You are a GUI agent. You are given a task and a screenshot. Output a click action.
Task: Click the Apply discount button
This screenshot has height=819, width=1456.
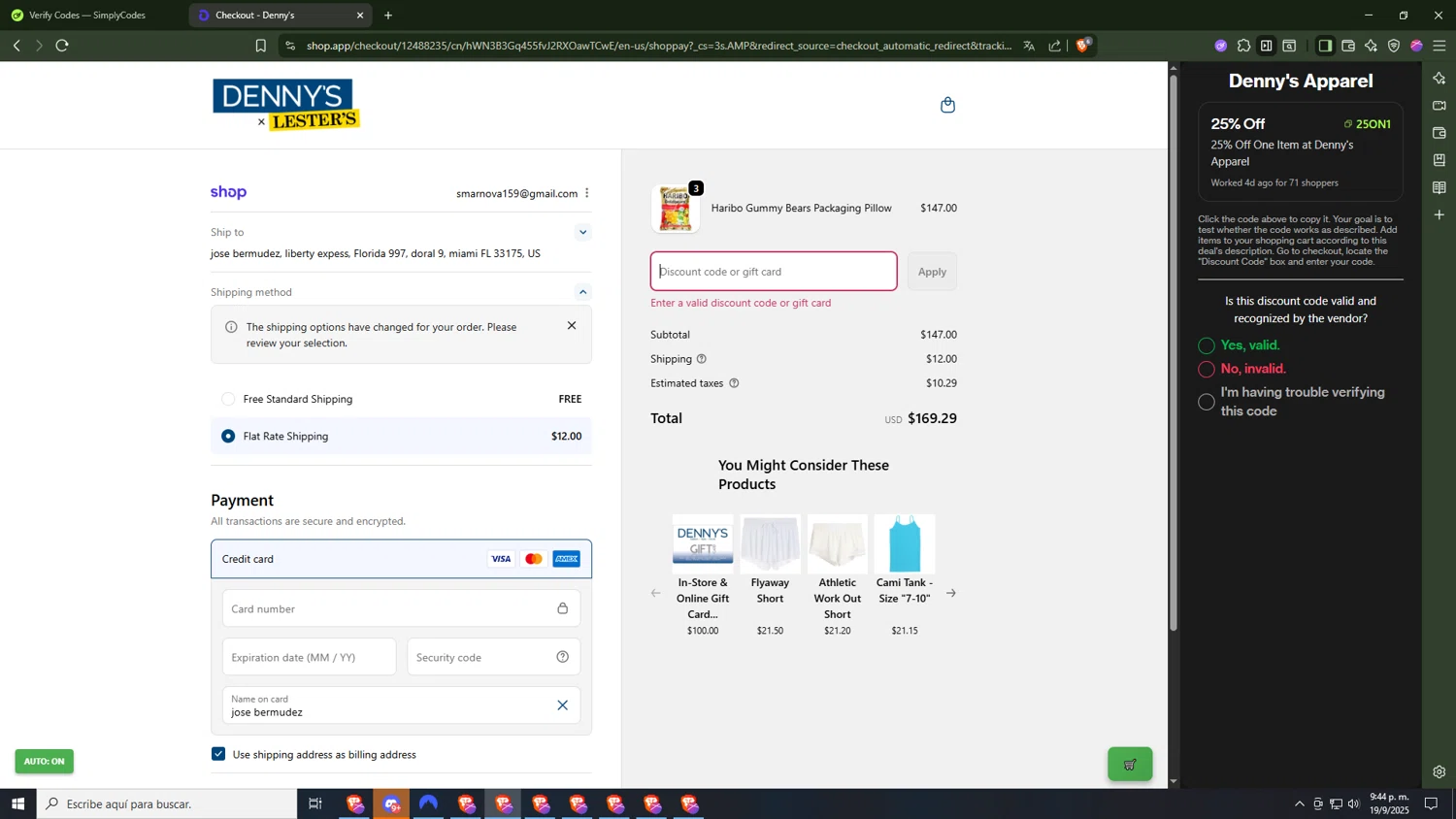tap(932, 272)
